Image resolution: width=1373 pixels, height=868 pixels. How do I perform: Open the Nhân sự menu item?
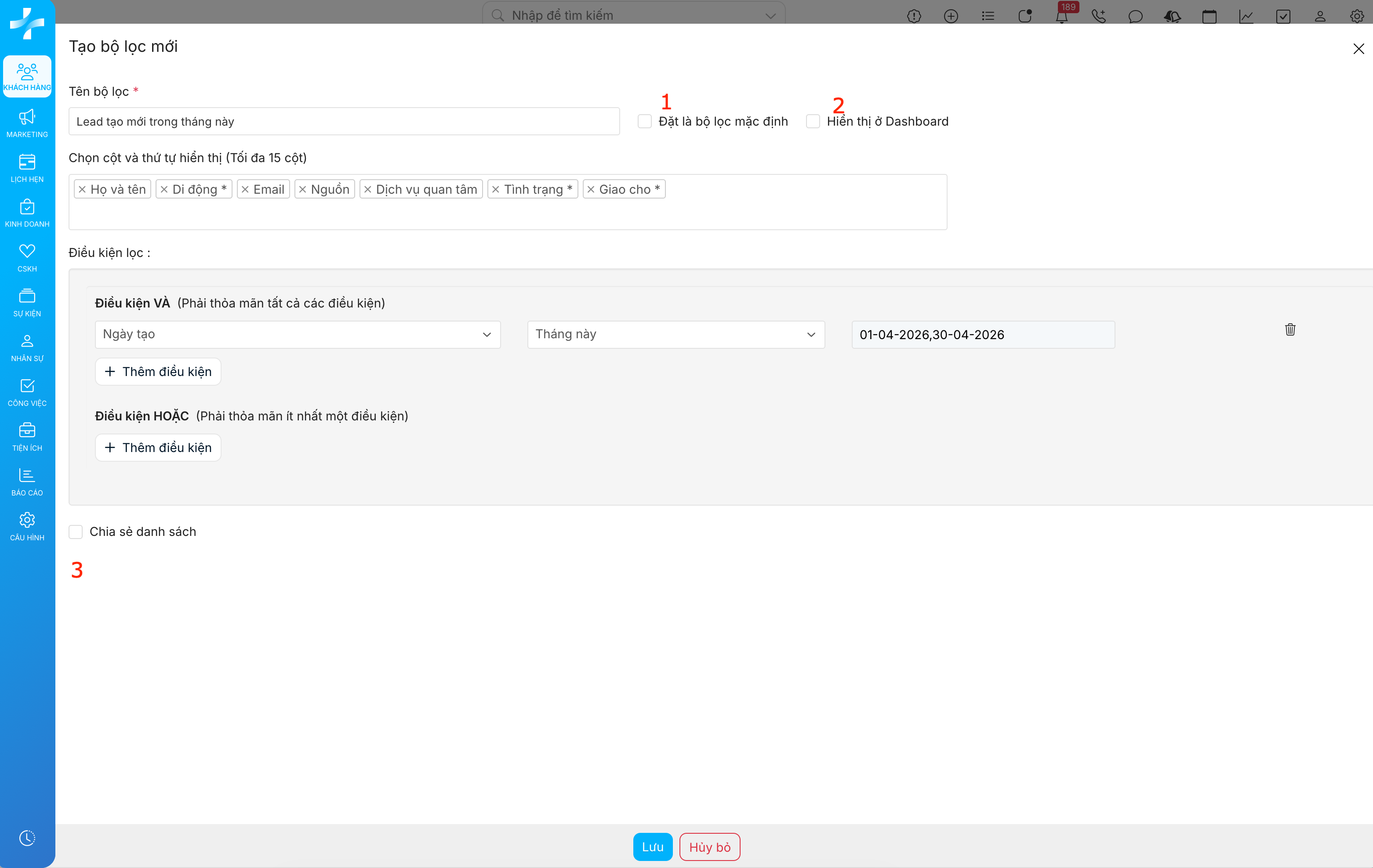(x=27, y=347)
